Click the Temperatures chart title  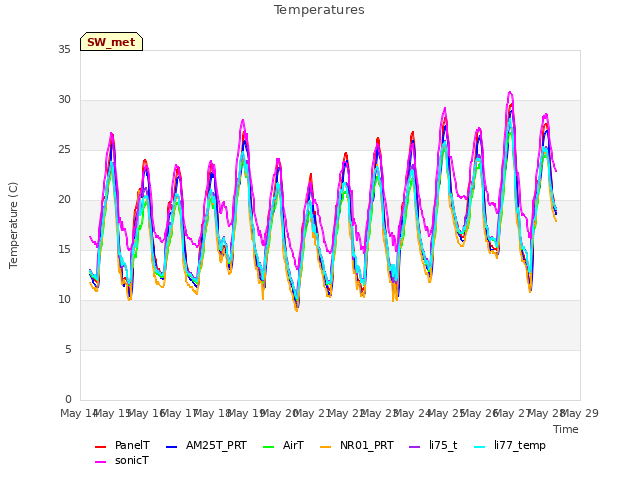tap(319, 10)
